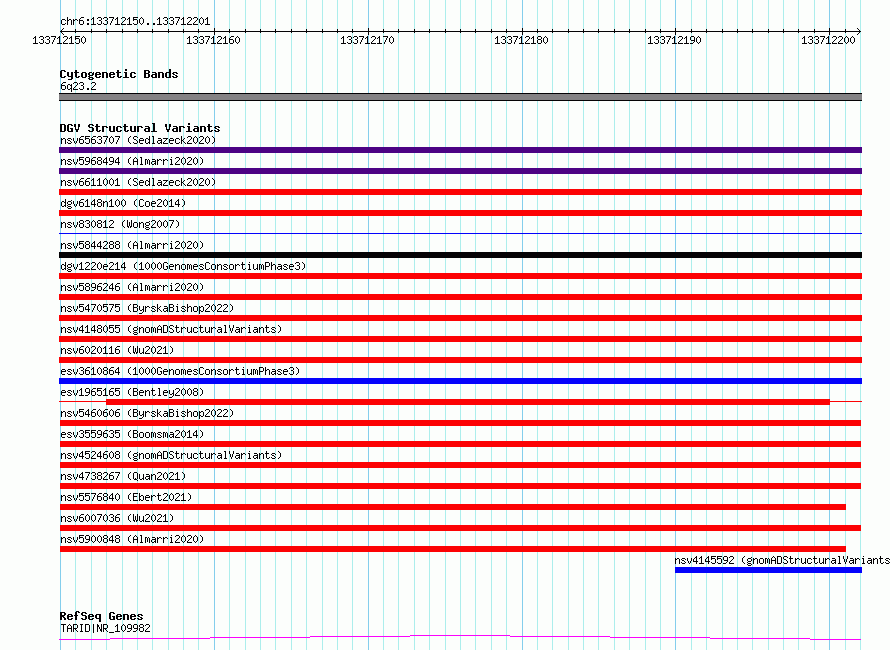Click the red bar under nsv4738267 (Quan2021)

(460, 486)
